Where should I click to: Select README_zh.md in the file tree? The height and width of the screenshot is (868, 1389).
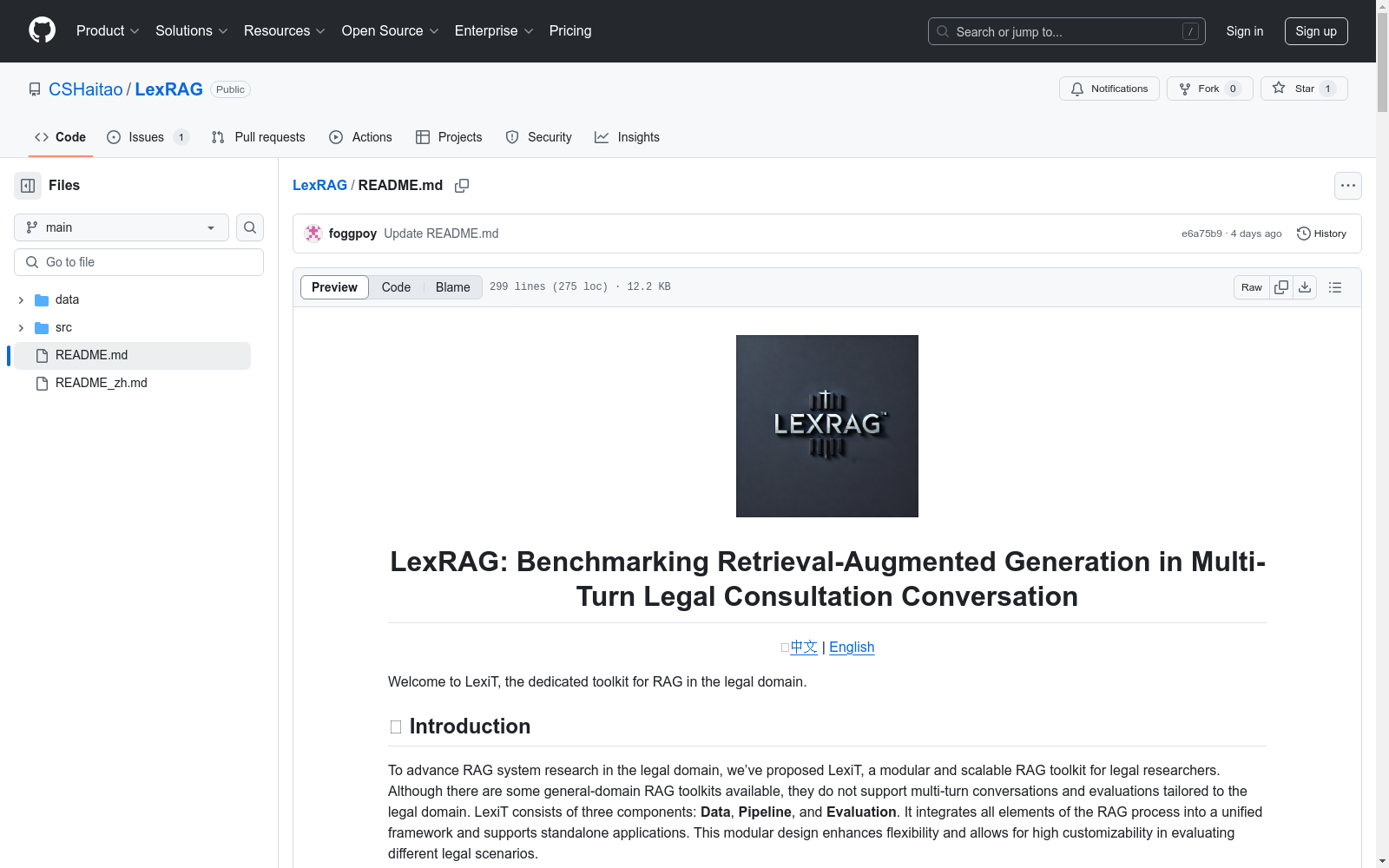tap(132, 383)
